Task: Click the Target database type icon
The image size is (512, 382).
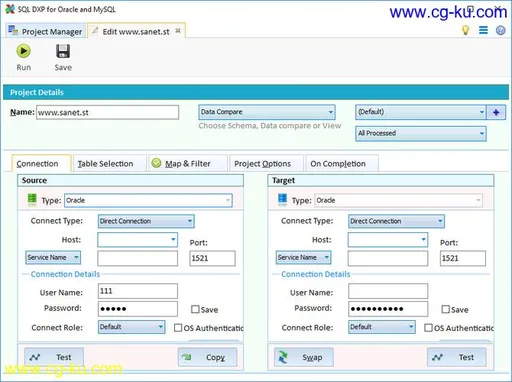Action: (282, 200)
